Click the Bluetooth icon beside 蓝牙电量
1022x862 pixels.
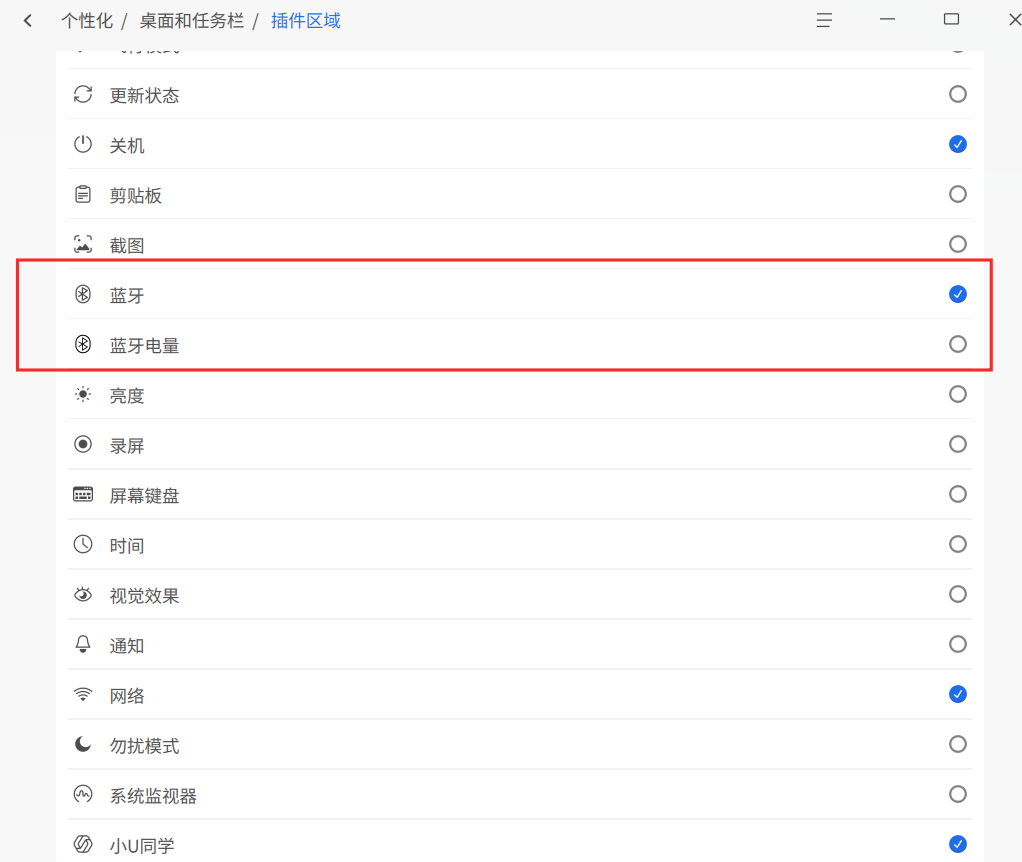(x=83, y=344)
